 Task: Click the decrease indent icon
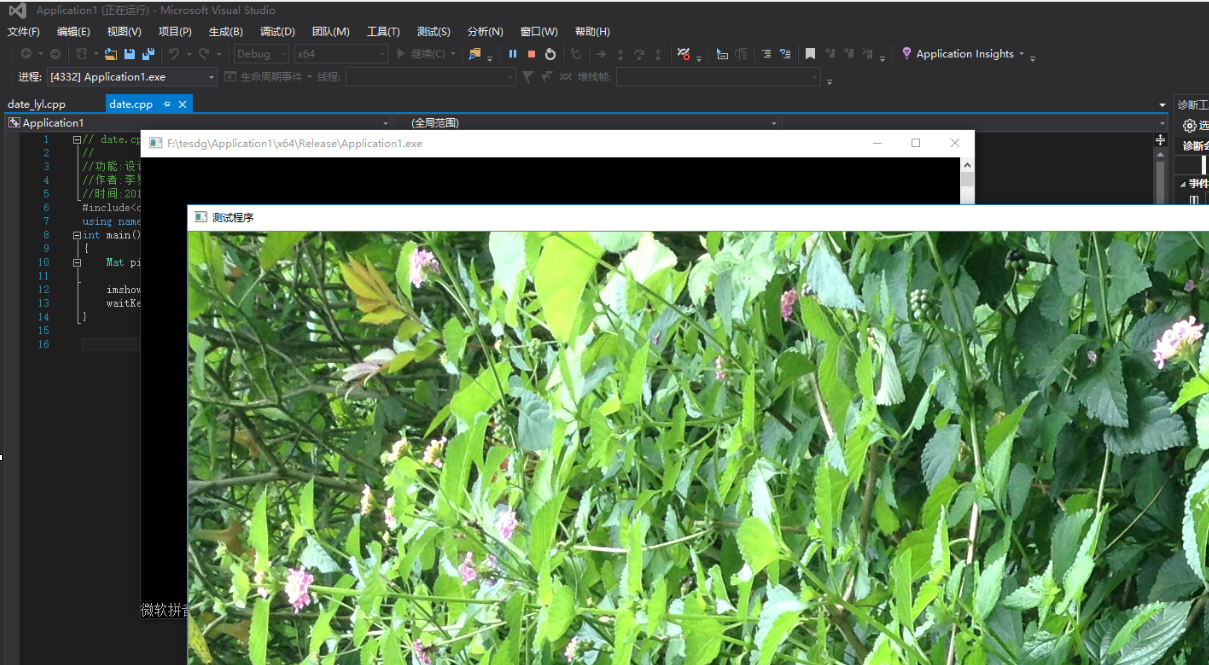click(x=766, y=54)
